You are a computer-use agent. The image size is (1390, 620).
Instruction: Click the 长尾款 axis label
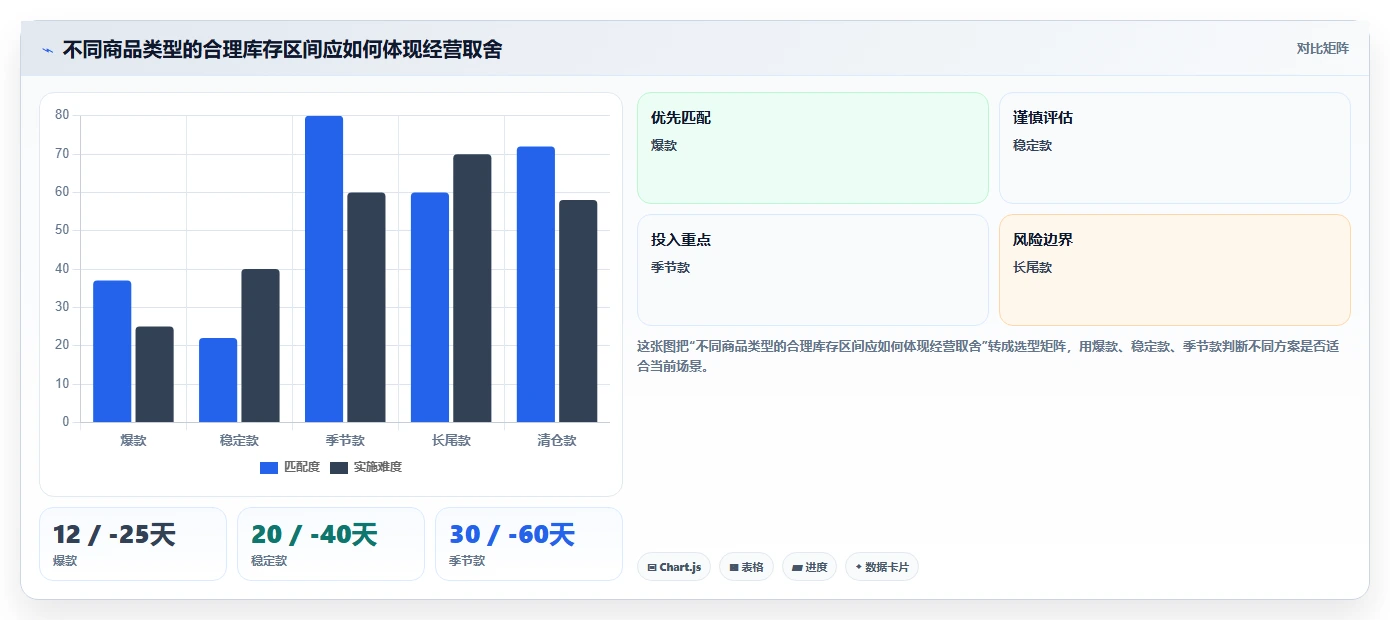click(x=451, y=440)
